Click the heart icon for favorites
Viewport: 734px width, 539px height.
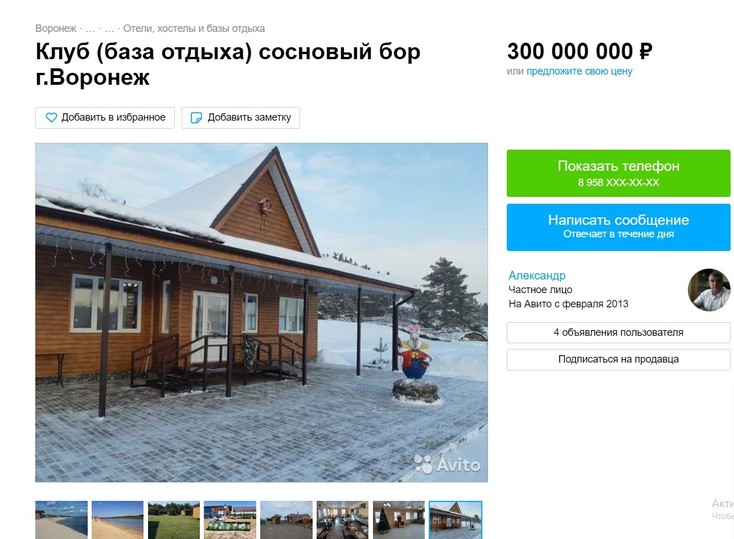51,118
